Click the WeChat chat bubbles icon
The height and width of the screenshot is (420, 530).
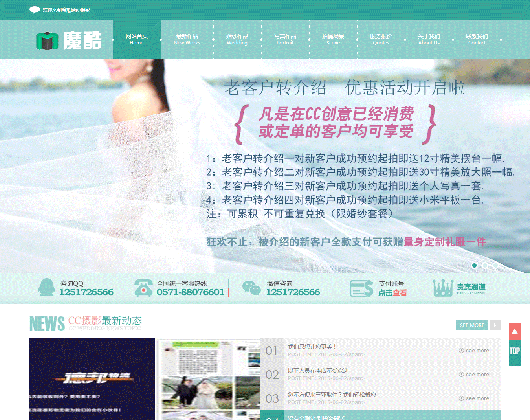[251, 288]
